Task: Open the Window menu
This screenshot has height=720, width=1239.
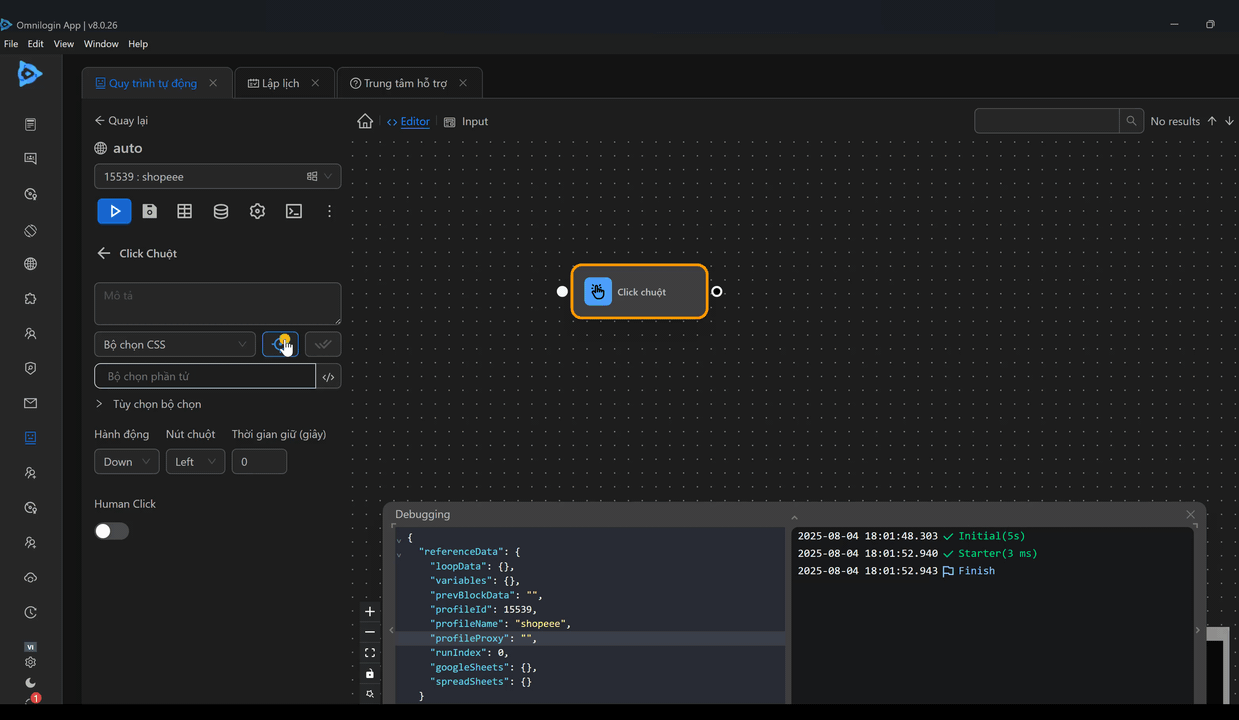Action: pos(101,44)
